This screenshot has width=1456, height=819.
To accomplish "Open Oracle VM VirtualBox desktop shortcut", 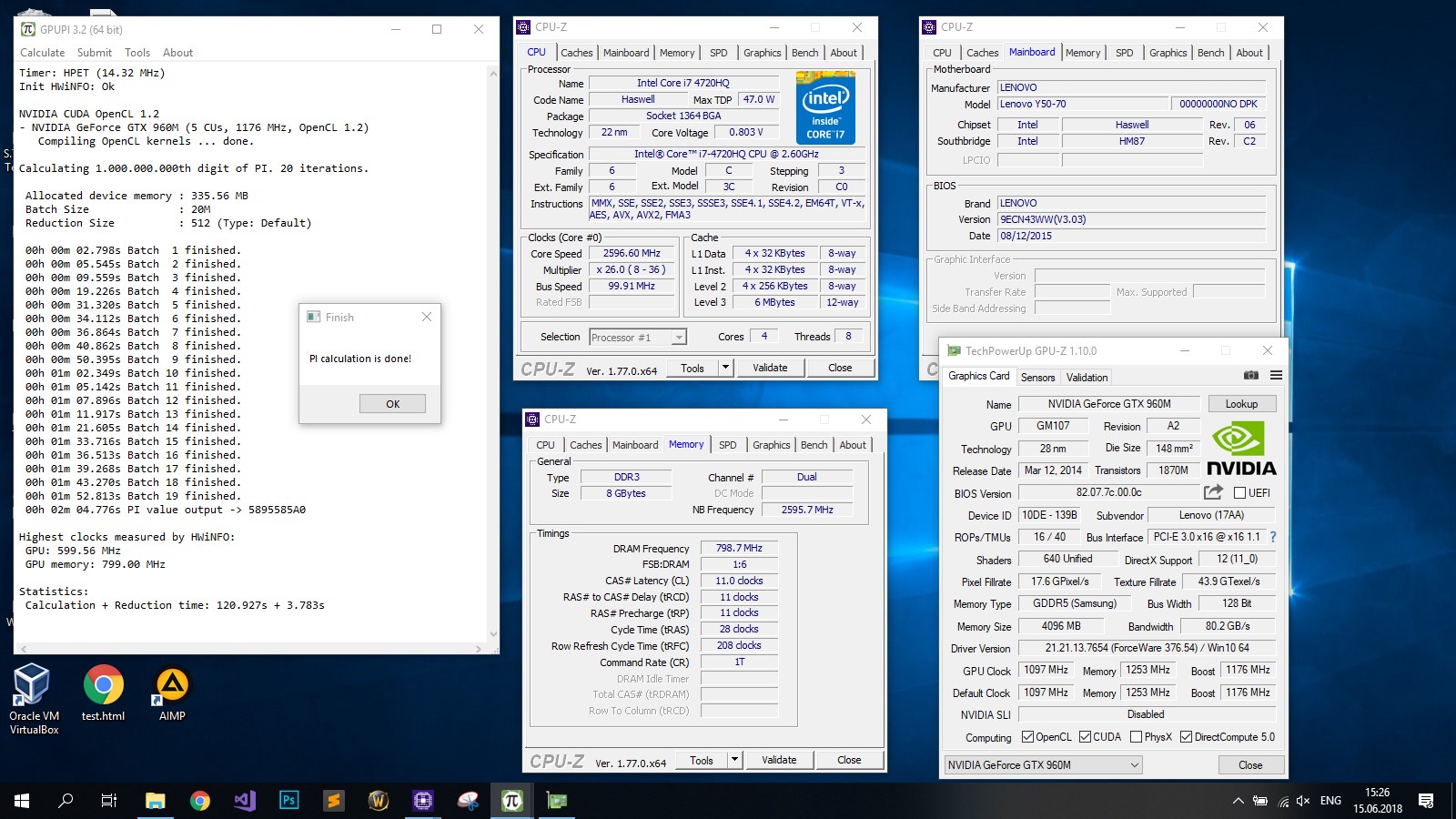I will coord(34,699).
